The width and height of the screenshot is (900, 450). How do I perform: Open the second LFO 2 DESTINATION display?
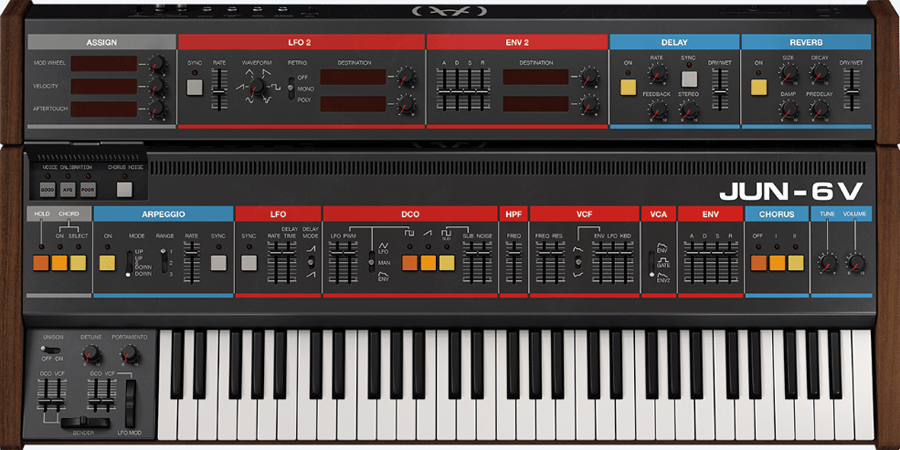click(353, 104)
